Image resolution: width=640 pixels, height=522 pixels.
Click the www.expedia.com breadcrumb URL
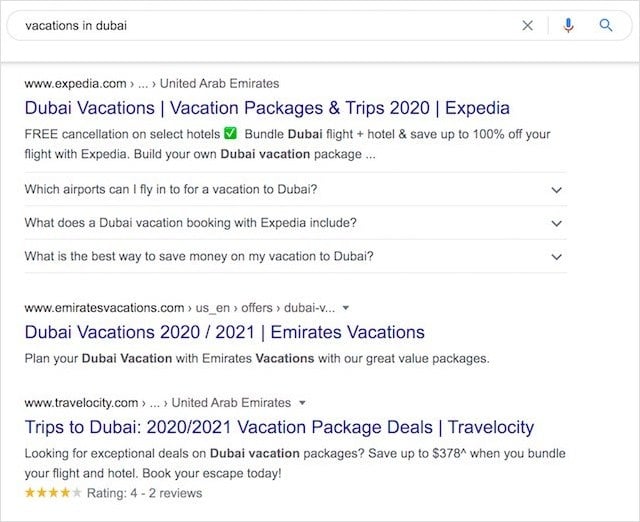(75, 83)
